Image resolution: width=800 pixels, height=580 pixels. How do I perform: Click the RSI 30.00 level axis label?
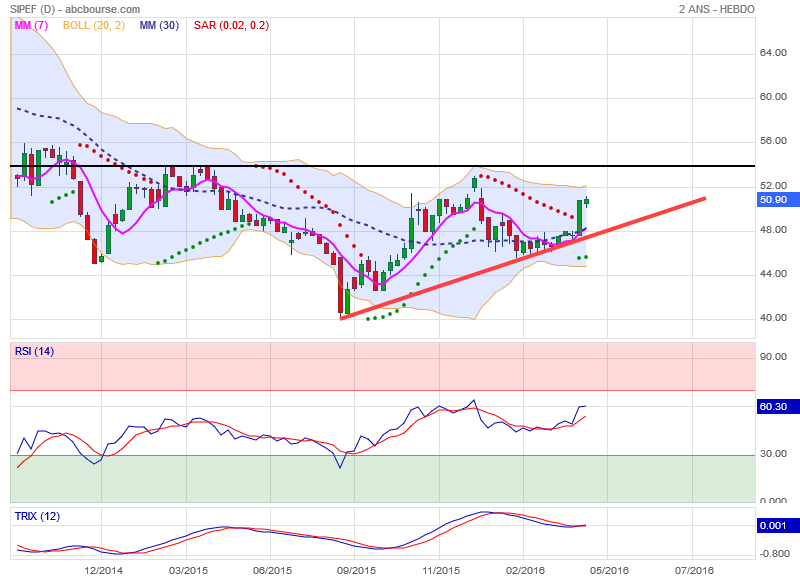(x=773, y=454)
